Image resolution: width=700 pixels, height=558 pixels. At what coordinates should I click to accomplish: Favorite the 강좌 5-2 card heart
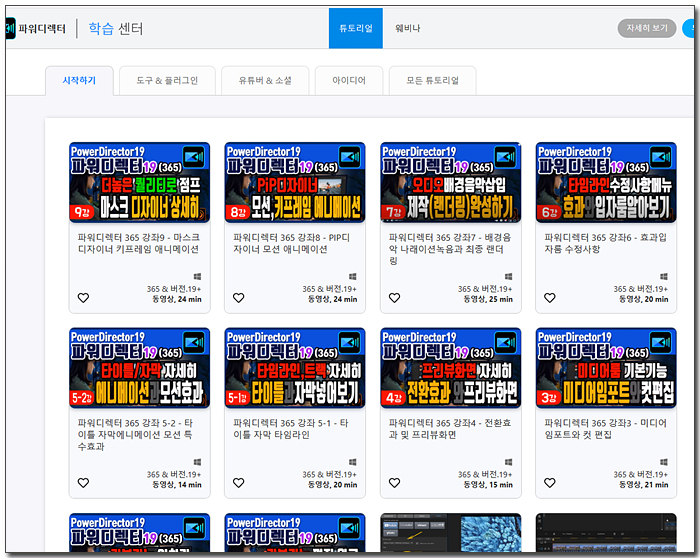coord(83,483)
